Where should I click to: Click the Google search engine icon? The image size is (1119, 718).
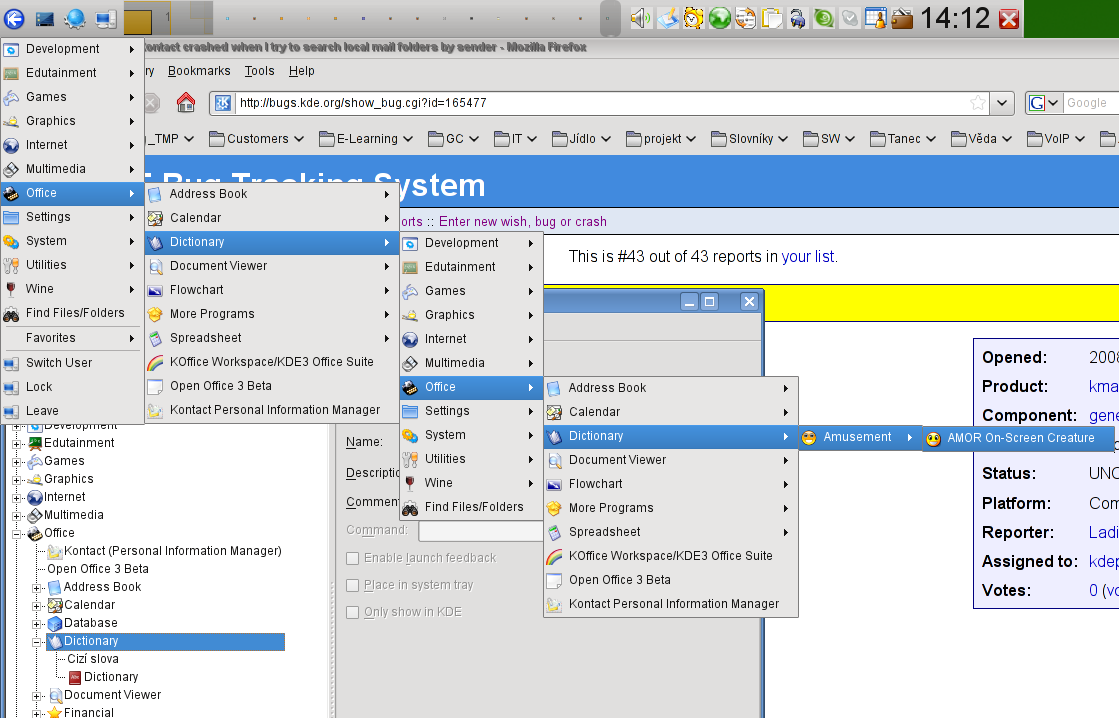coord(1037,103)
